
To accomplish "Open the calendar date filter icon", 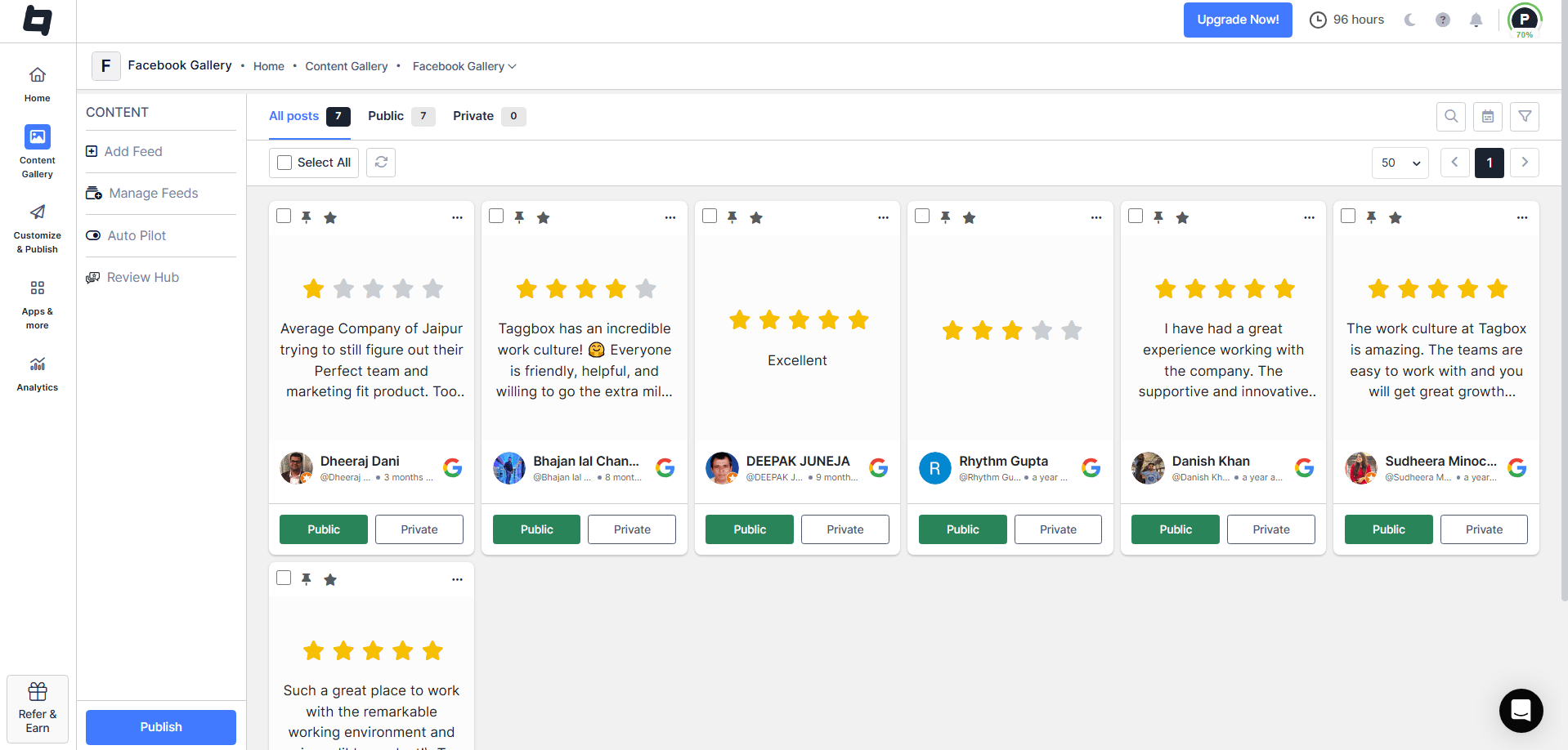I will (1488, 116).
